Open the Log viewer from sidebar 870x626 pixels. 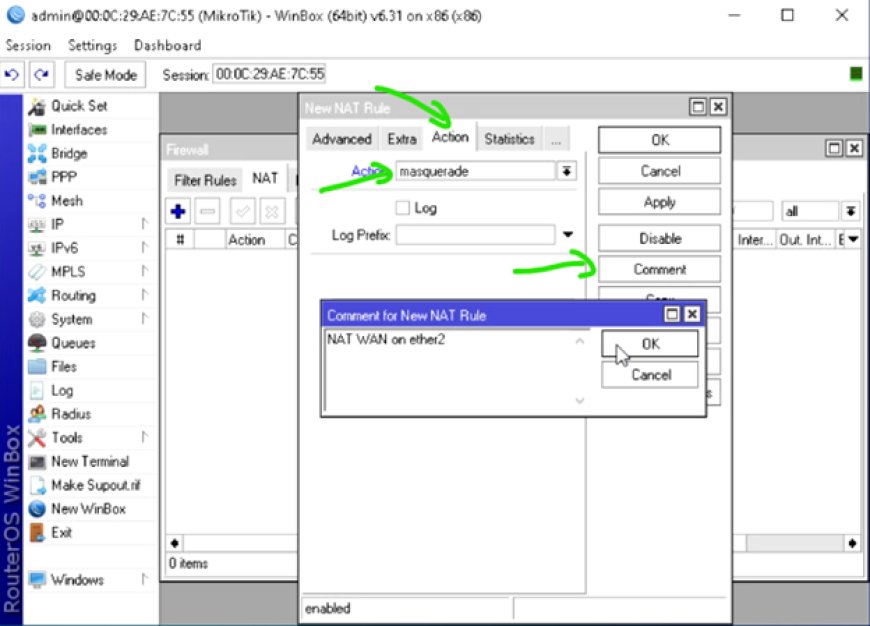pyautogui.click(x=62, y=391)
